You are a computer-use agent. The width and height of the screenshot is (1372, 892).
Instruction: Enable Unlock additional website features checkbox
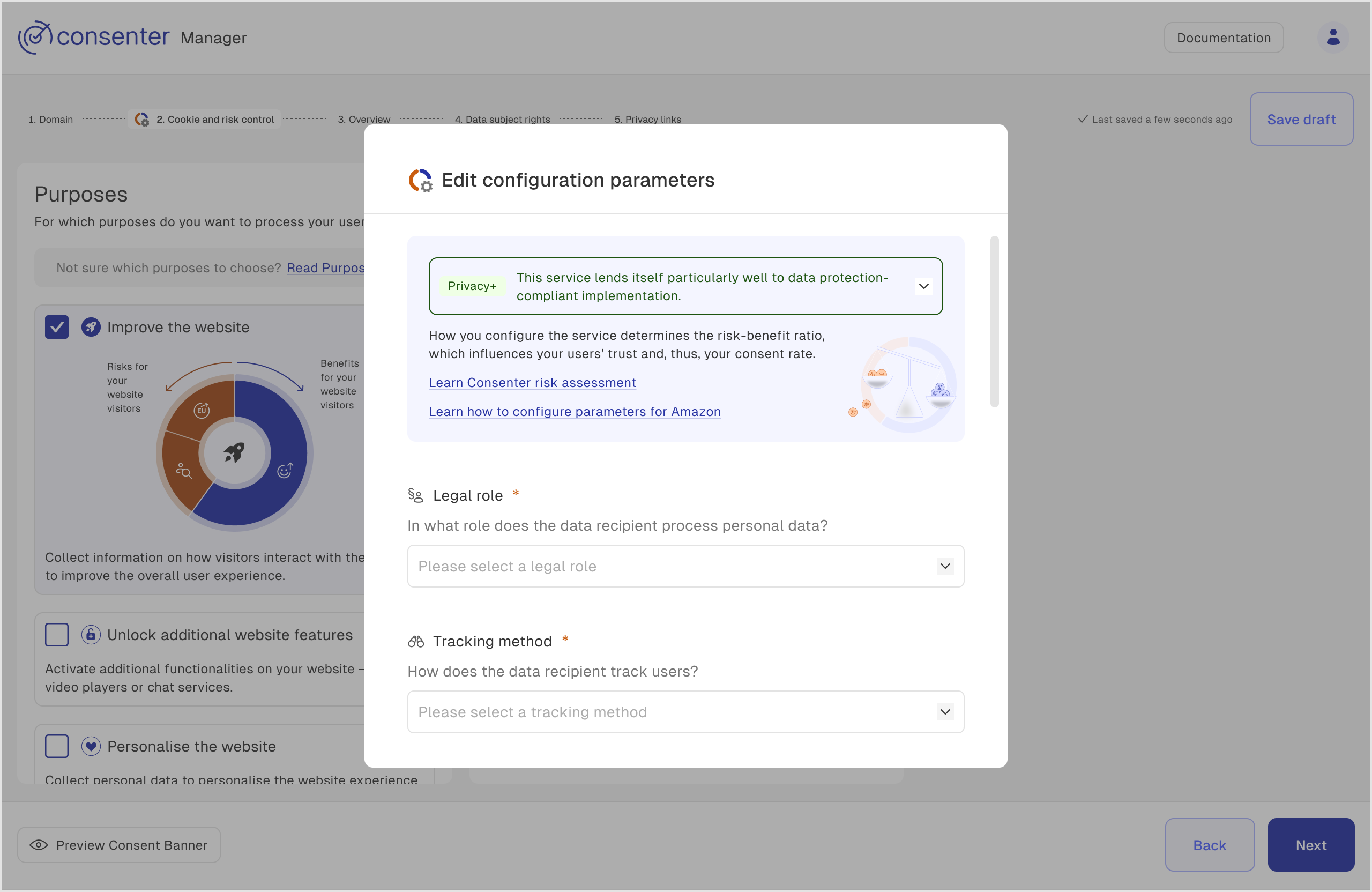56,634
